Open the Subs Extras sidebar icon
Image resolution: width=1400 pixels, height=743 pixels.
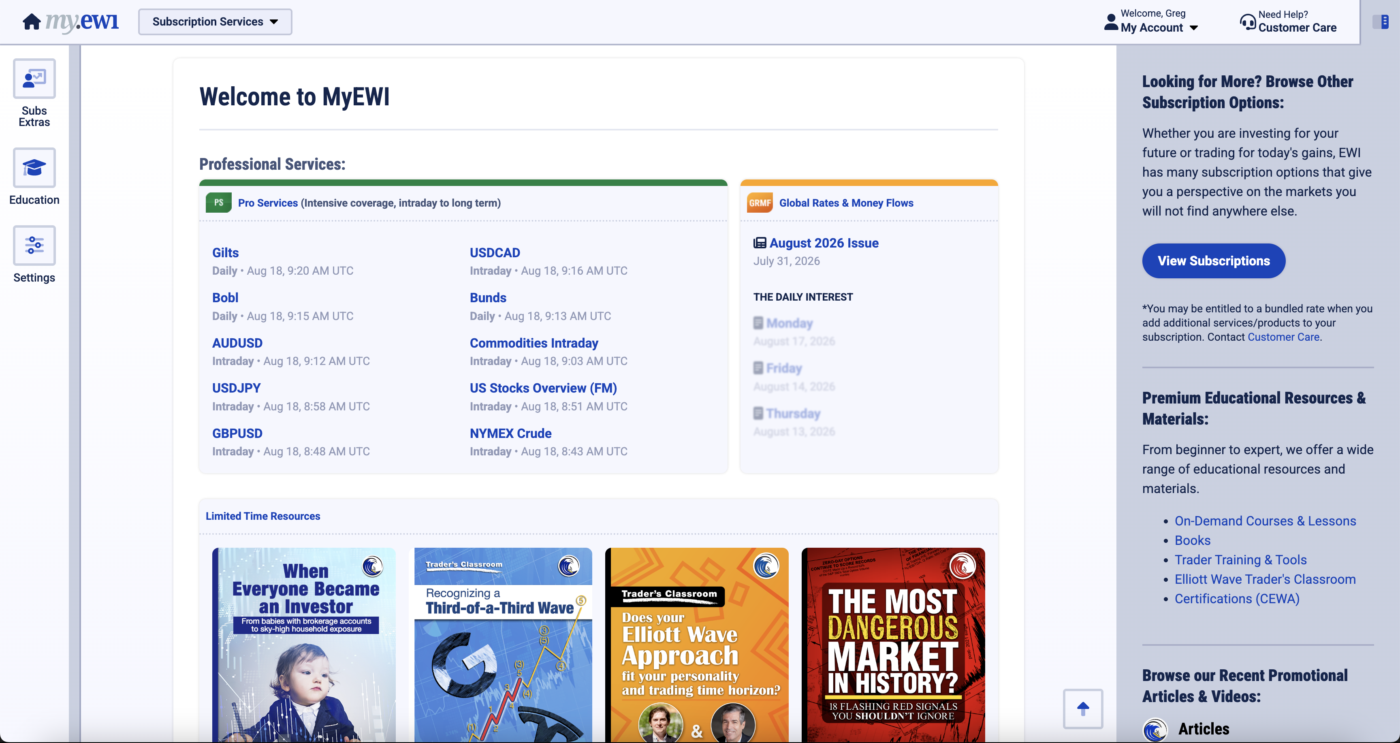coord(34,79)
